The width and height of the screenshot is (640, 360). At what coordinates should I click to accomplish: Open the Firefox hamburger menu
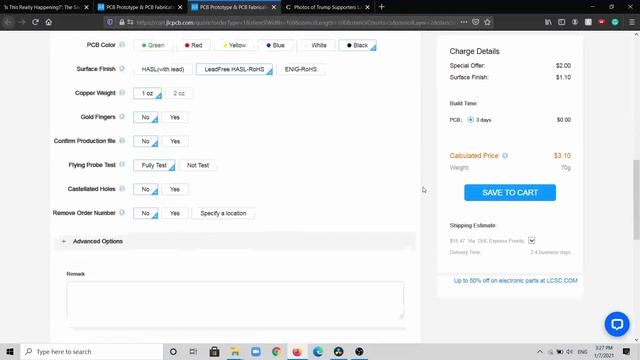[631, 22]
